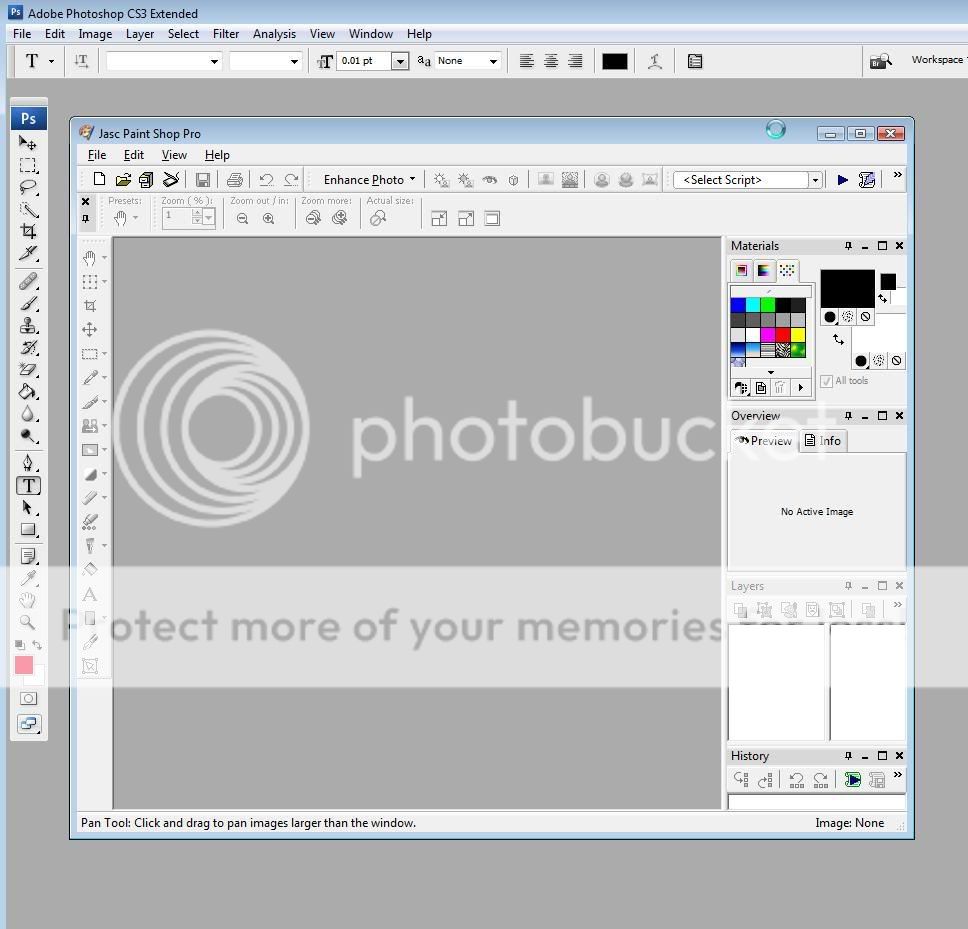
Task: Open the font size 0.01 pt dropdown
Action: tap(400, 61)
